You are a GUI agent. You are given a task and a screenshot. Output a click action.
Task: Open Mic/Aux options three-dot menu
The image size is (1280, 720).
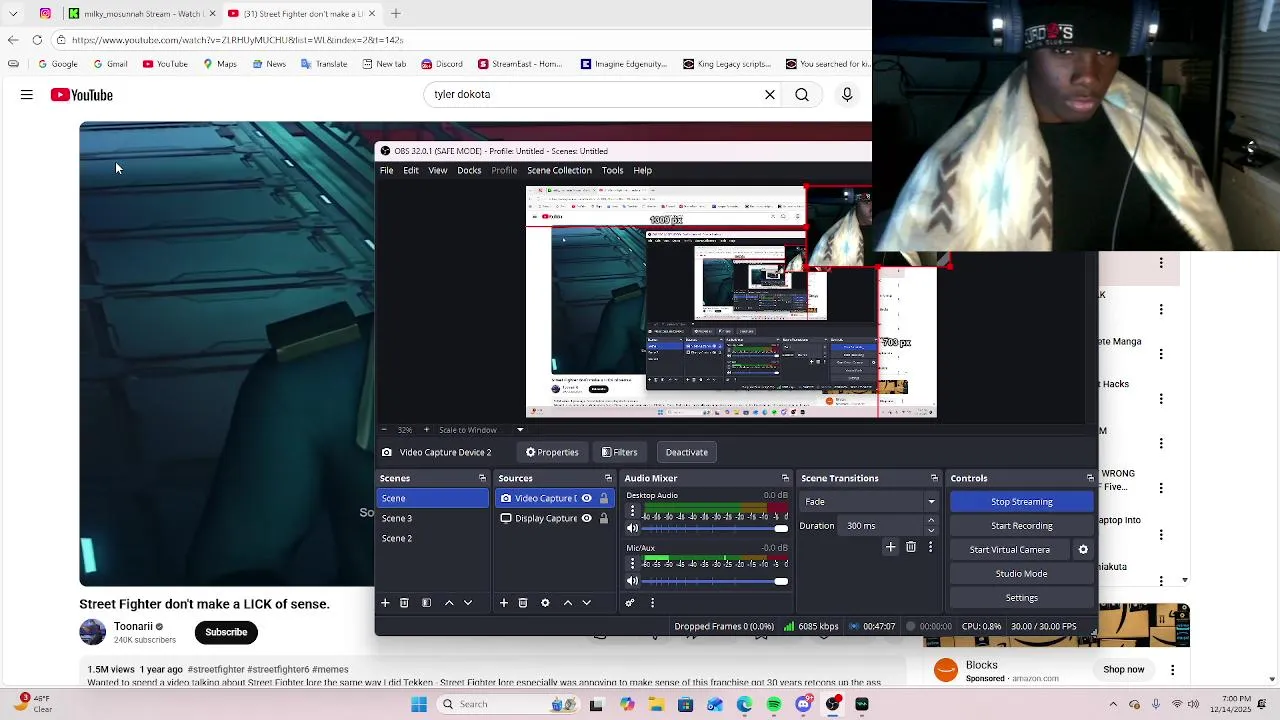coord(632,563)
